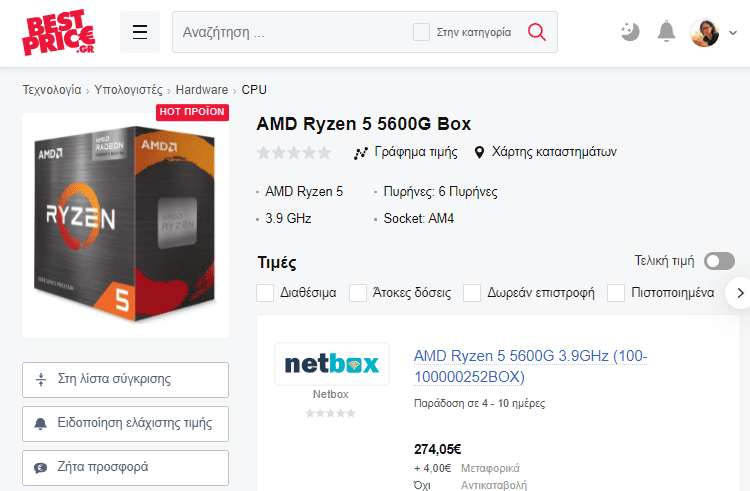This screenshot has height=491, width=750.
Task: Click the offer chat bubble icon
Action: [41, 468]
